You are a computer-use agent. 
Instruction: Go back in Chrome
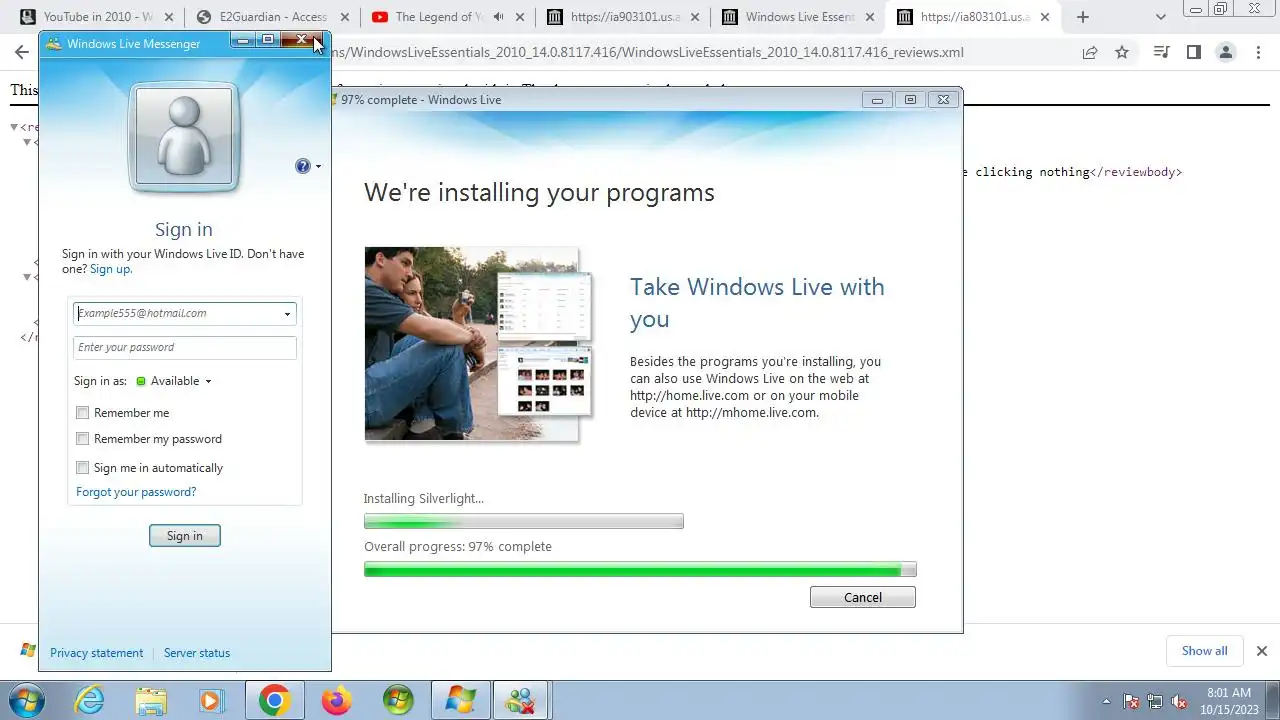[22, 52]
